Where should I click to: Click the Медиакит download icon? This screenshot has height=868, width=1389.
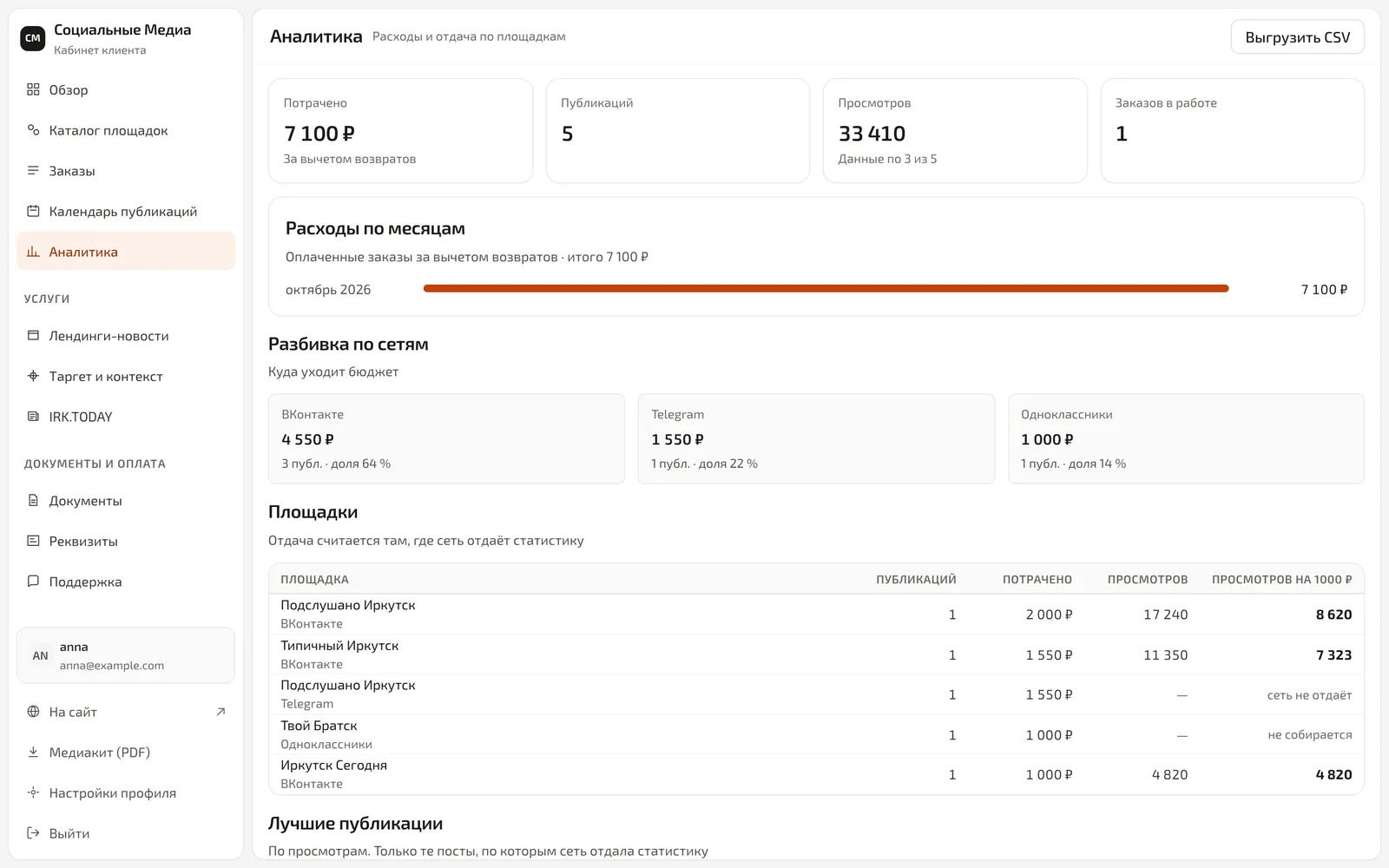click(x=33, y=753)
